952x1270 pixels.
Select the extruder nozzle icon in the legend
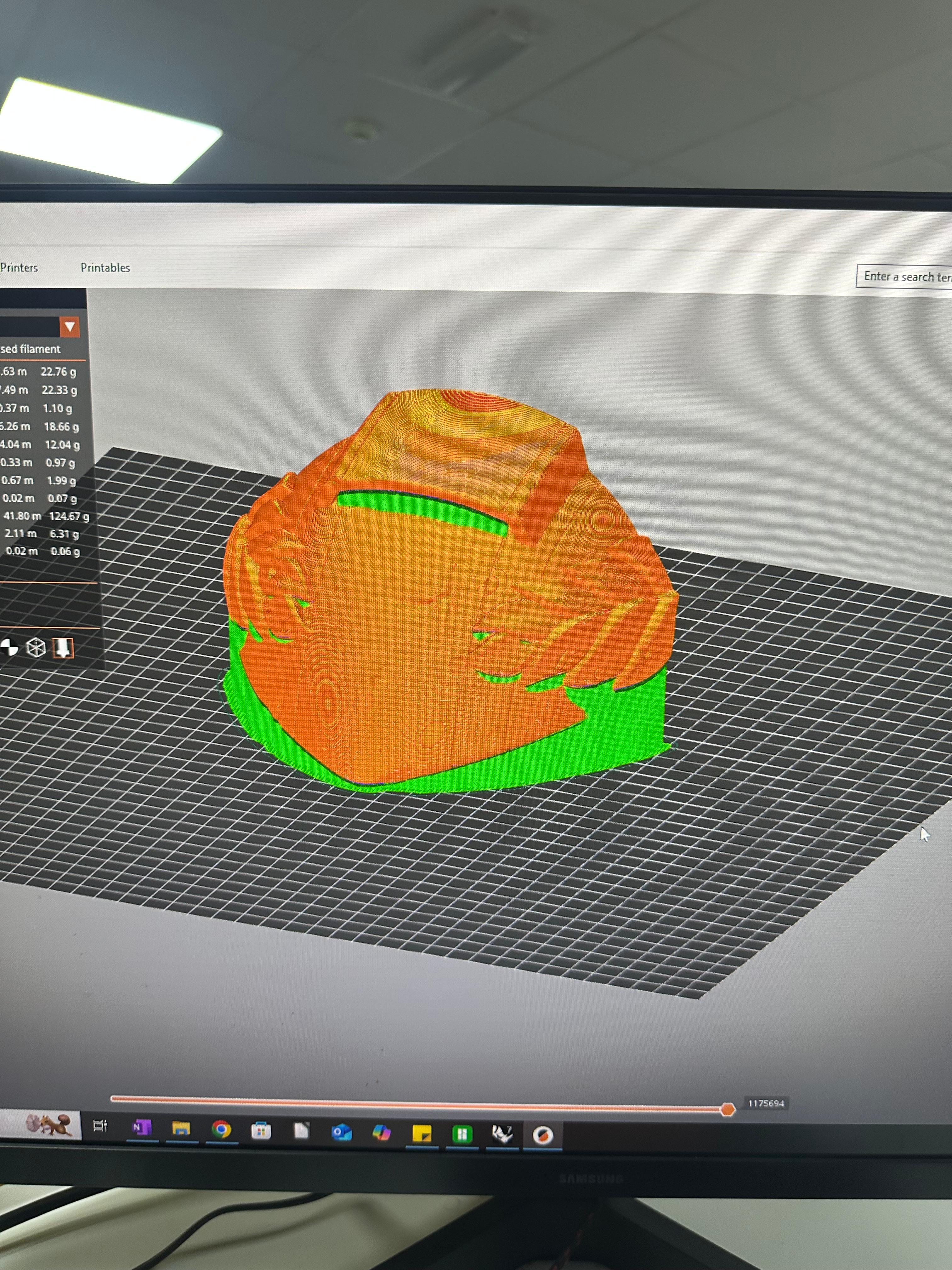click(x=63, y=648)
